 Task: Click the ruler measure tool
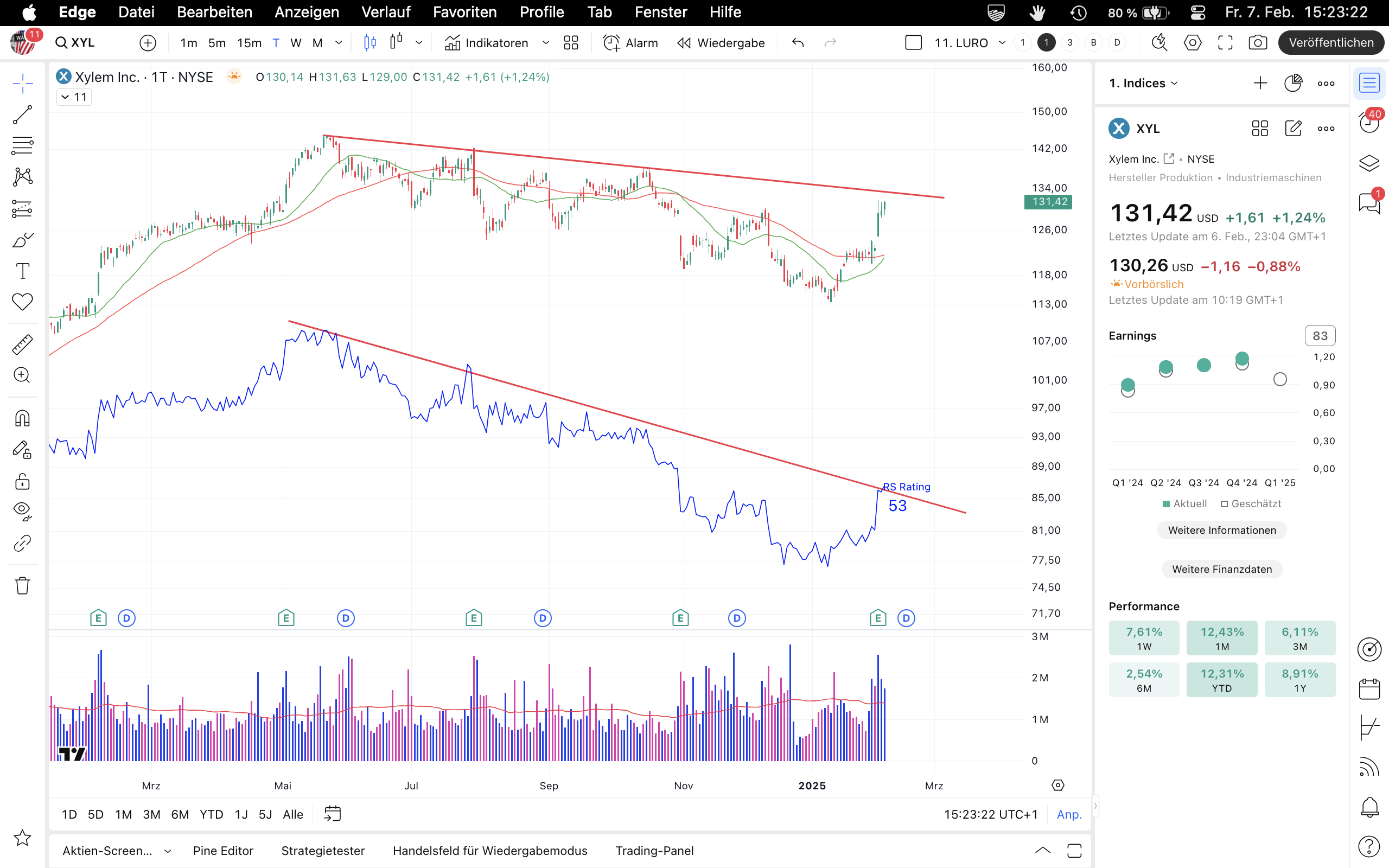(22, 344)
